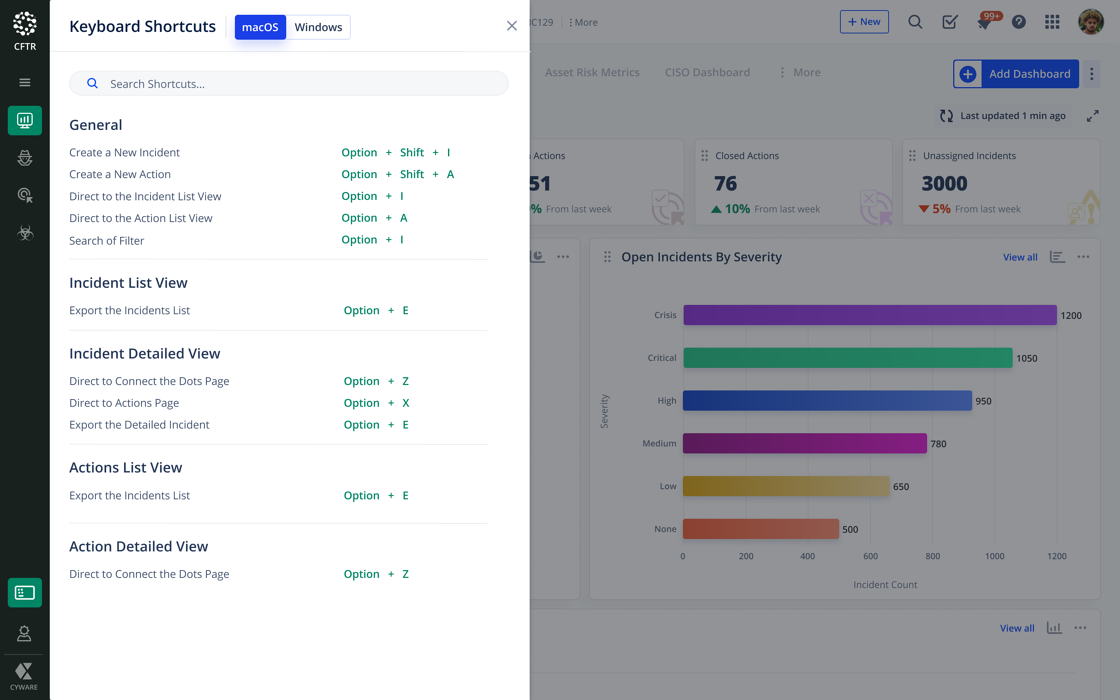Expand dashboard to fullscreen with arrows icon
Viewport: 1120px width, 700px height.
pos(1093,116)
